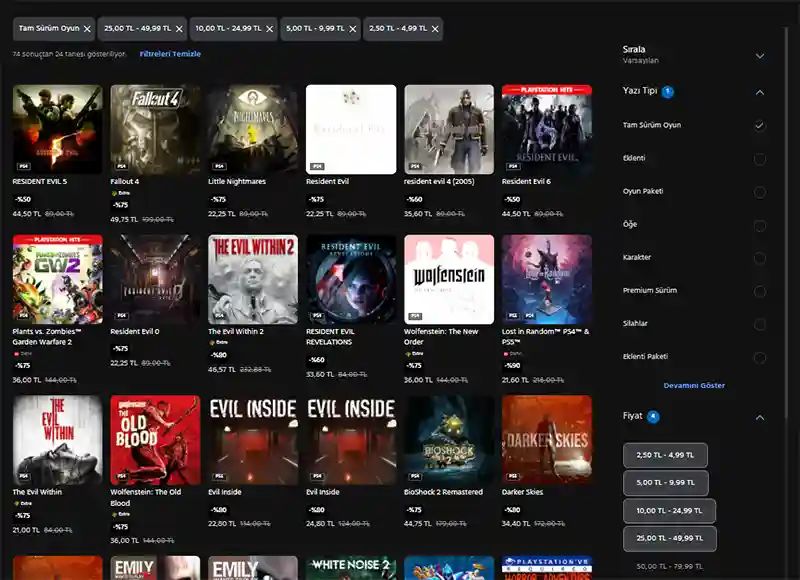
Task: Open Plants vs. Zombies Garden Warfare 2 cover
Action: tap(58, 280)
